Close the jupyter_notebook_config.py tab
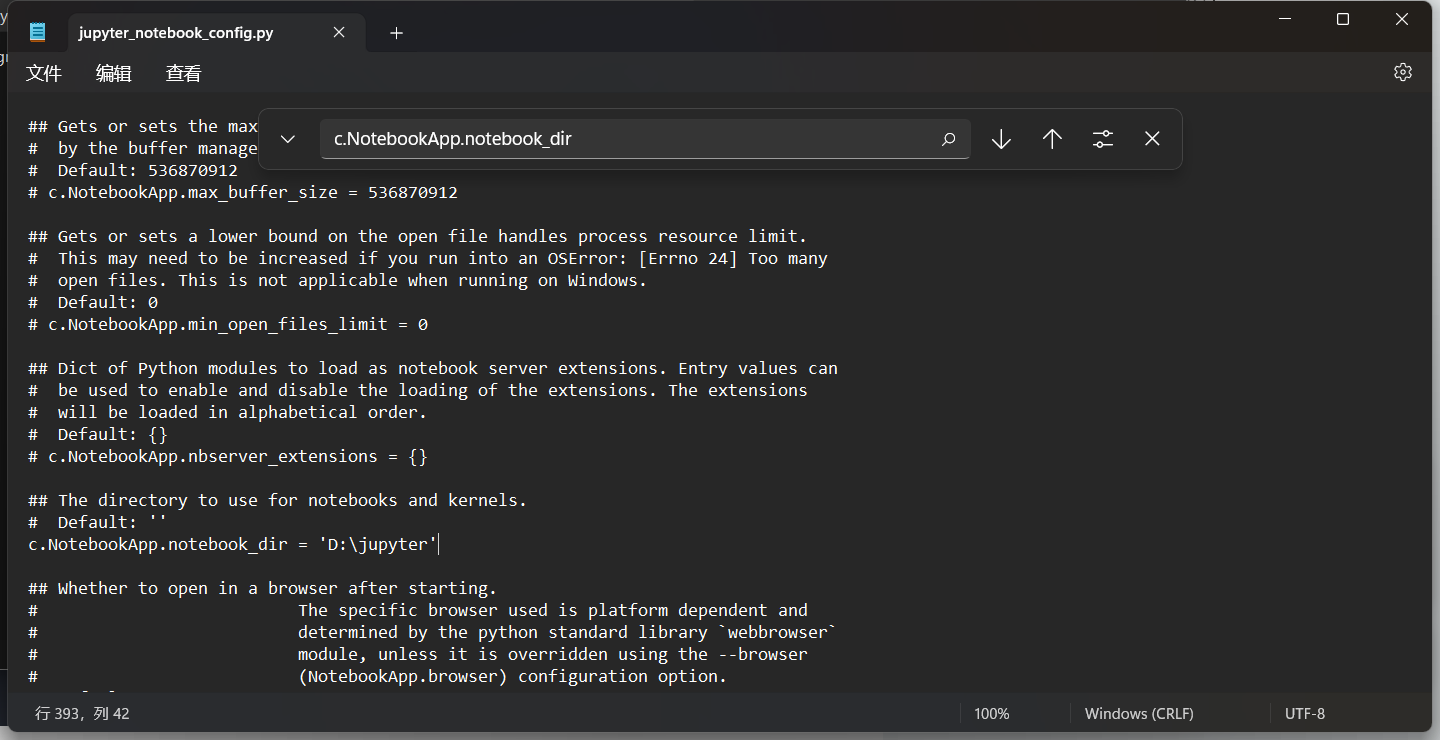Viewport: 1440px width, 740px height. click(339, 32)
